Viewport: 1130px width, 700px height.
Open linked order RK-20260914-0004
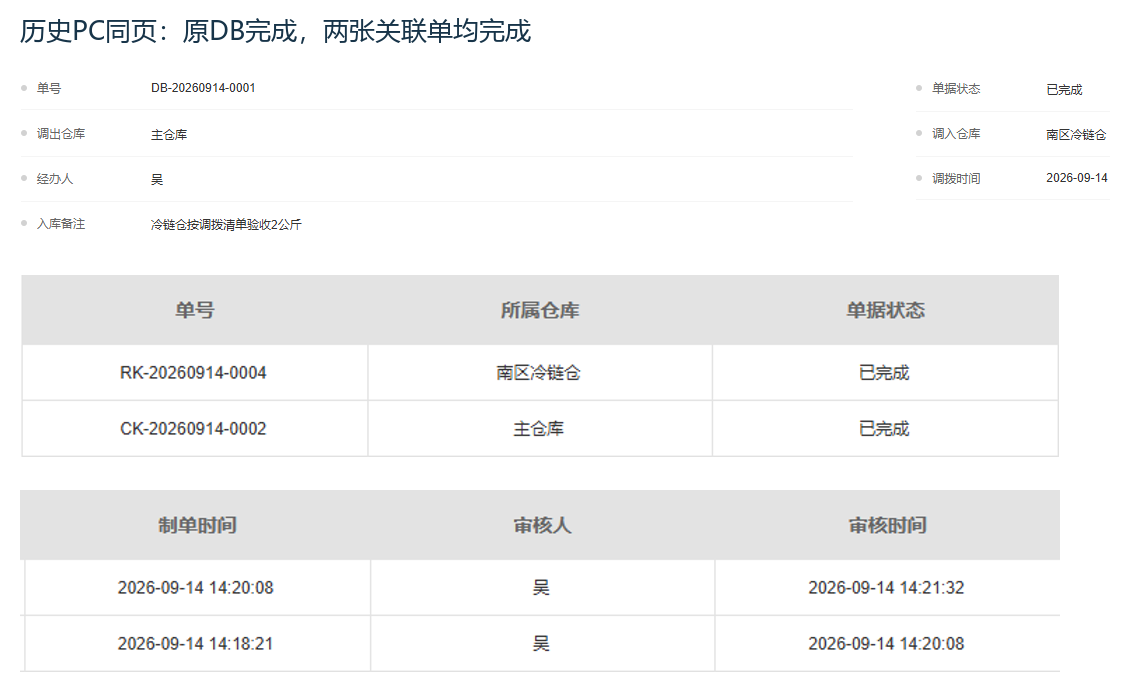pos(193,373)
